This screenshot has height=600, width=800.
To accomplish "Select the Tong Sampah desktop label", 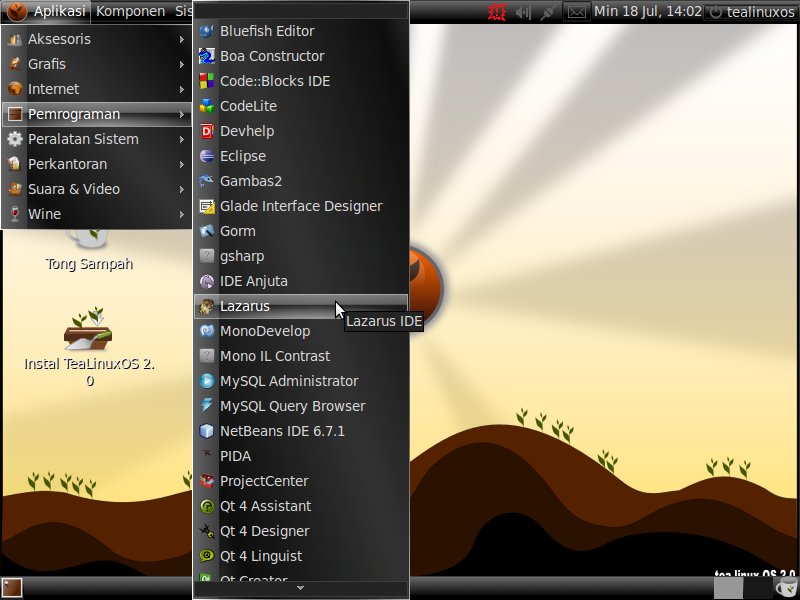I will tap(89, 264).
